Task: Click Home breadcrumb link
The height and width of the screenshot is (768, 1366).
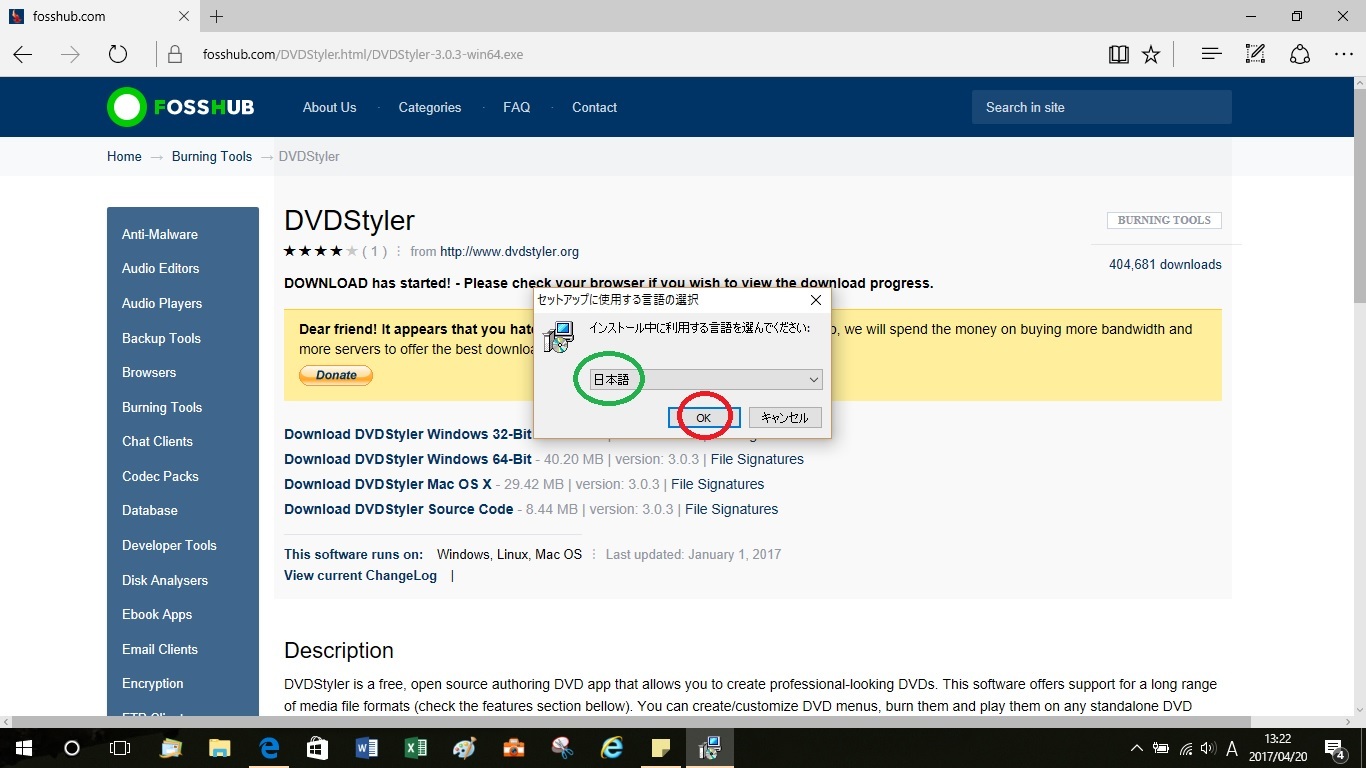Action: [x=124, y=156]
